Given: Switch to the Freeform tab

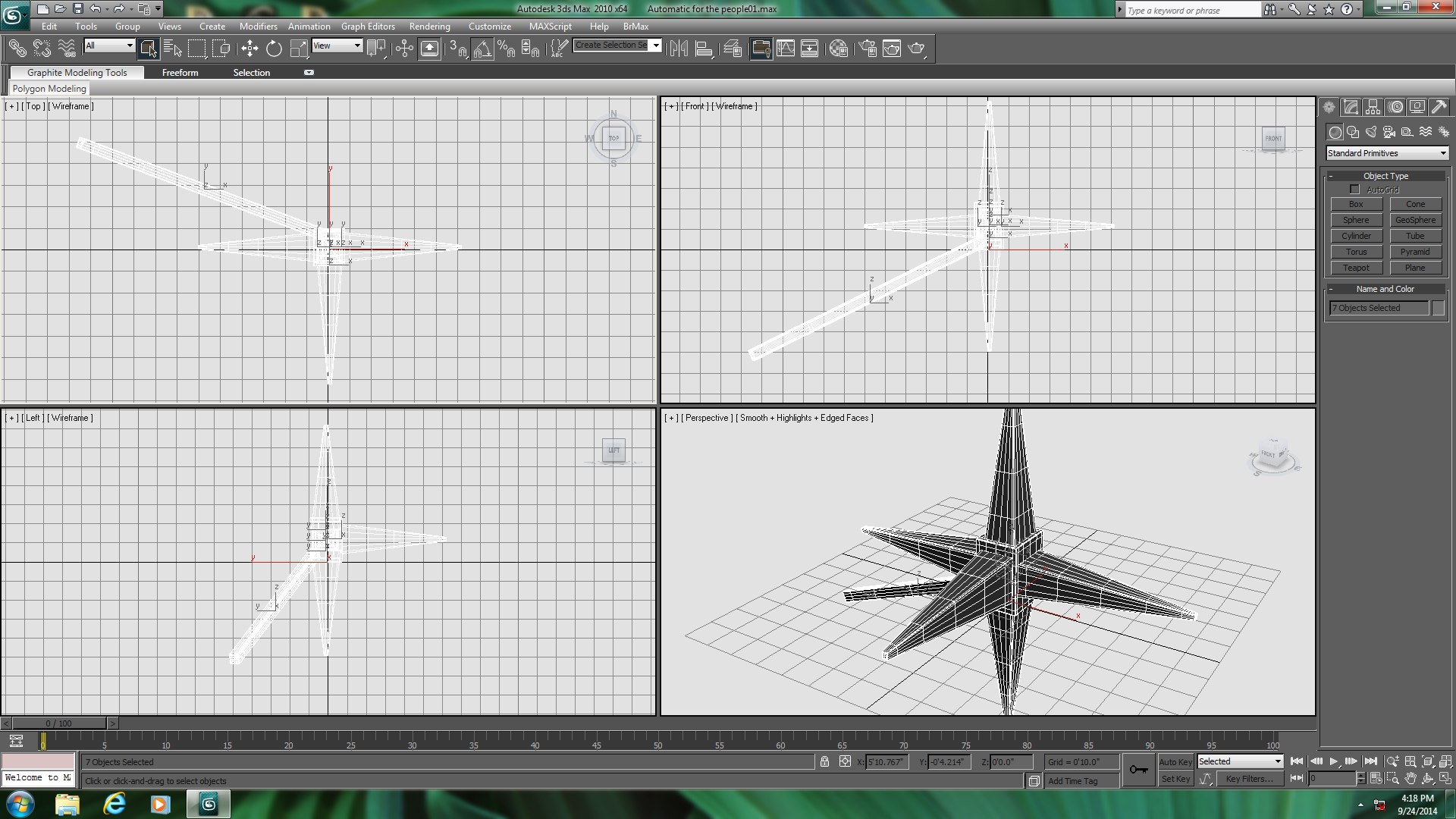Looking at the screenshot, I should pos(180,72).
